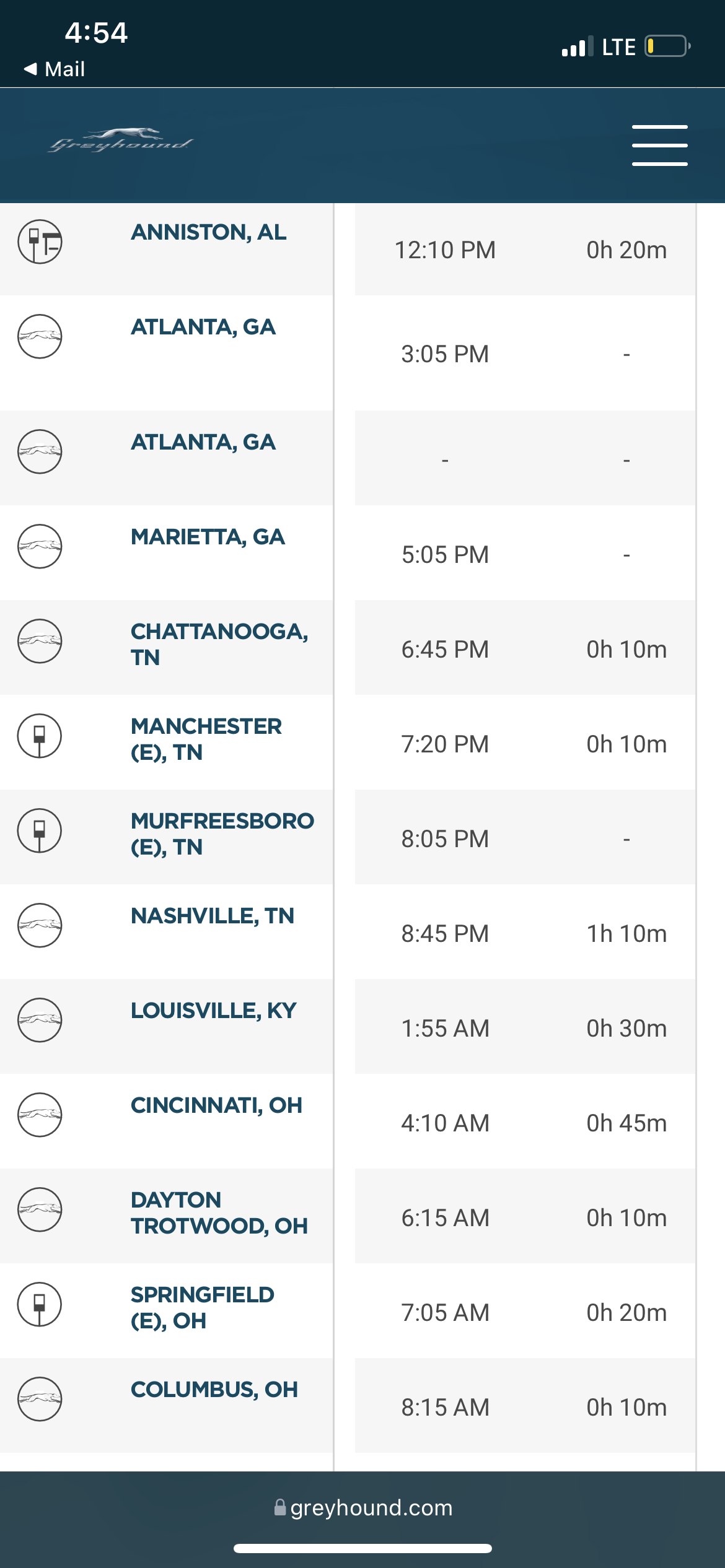Click the Nashville 8:45 PM arrival time

coord(445,934)
